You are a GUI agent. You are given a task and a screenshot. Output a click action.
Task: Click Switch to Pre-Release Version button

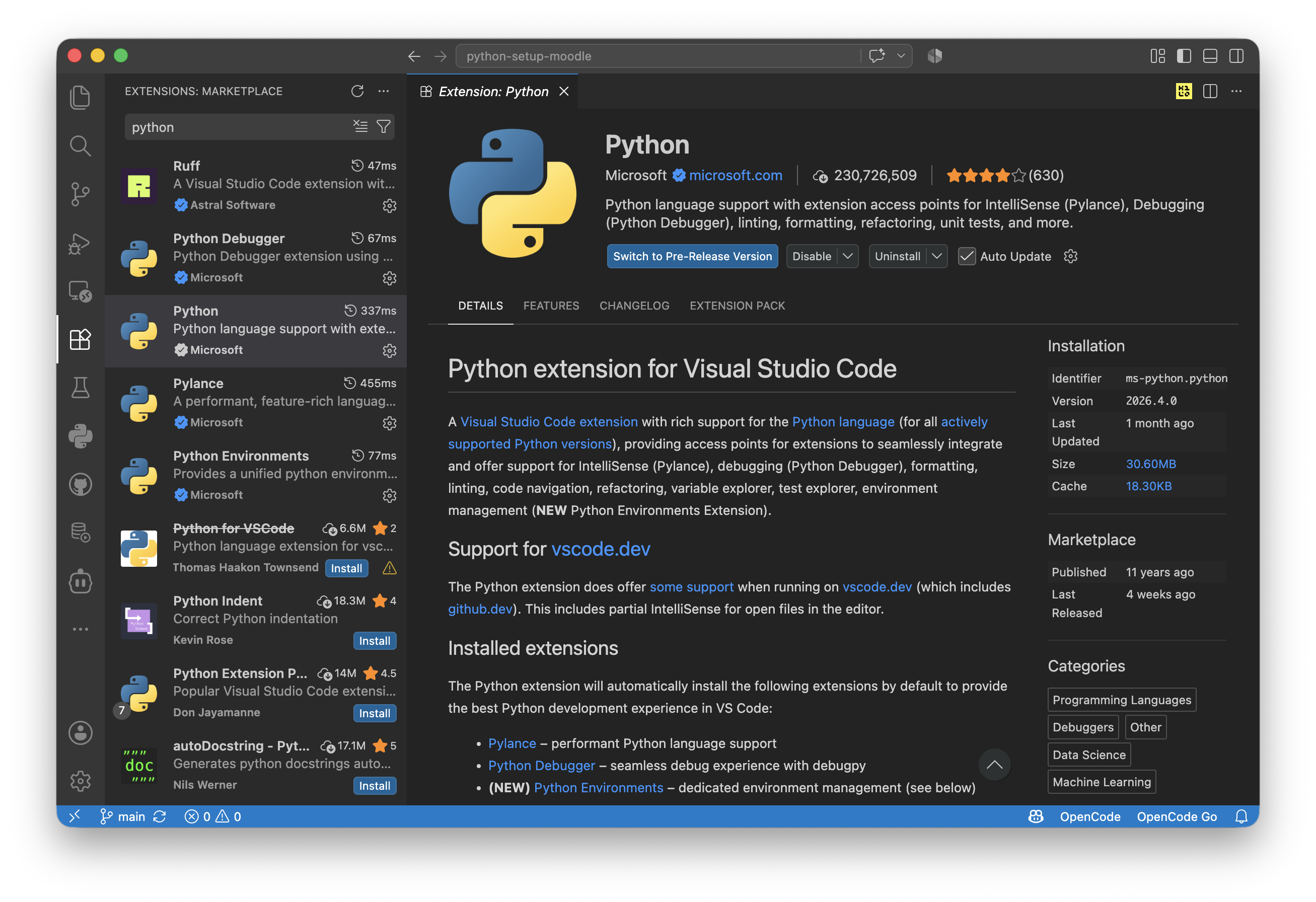(x=692, y=256)
